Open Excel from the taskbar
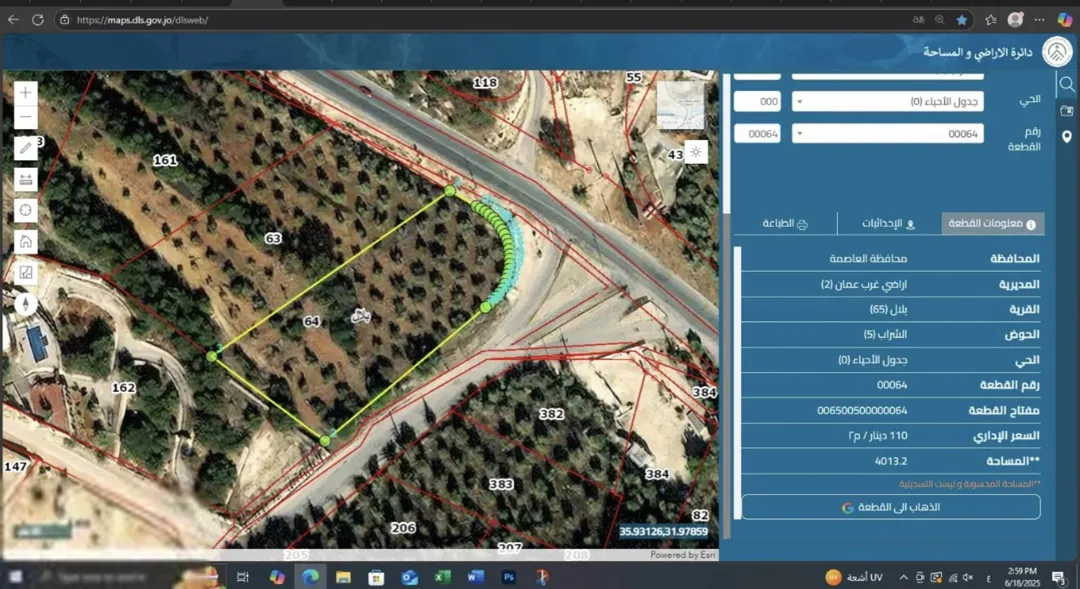 (x=442, y=577)
